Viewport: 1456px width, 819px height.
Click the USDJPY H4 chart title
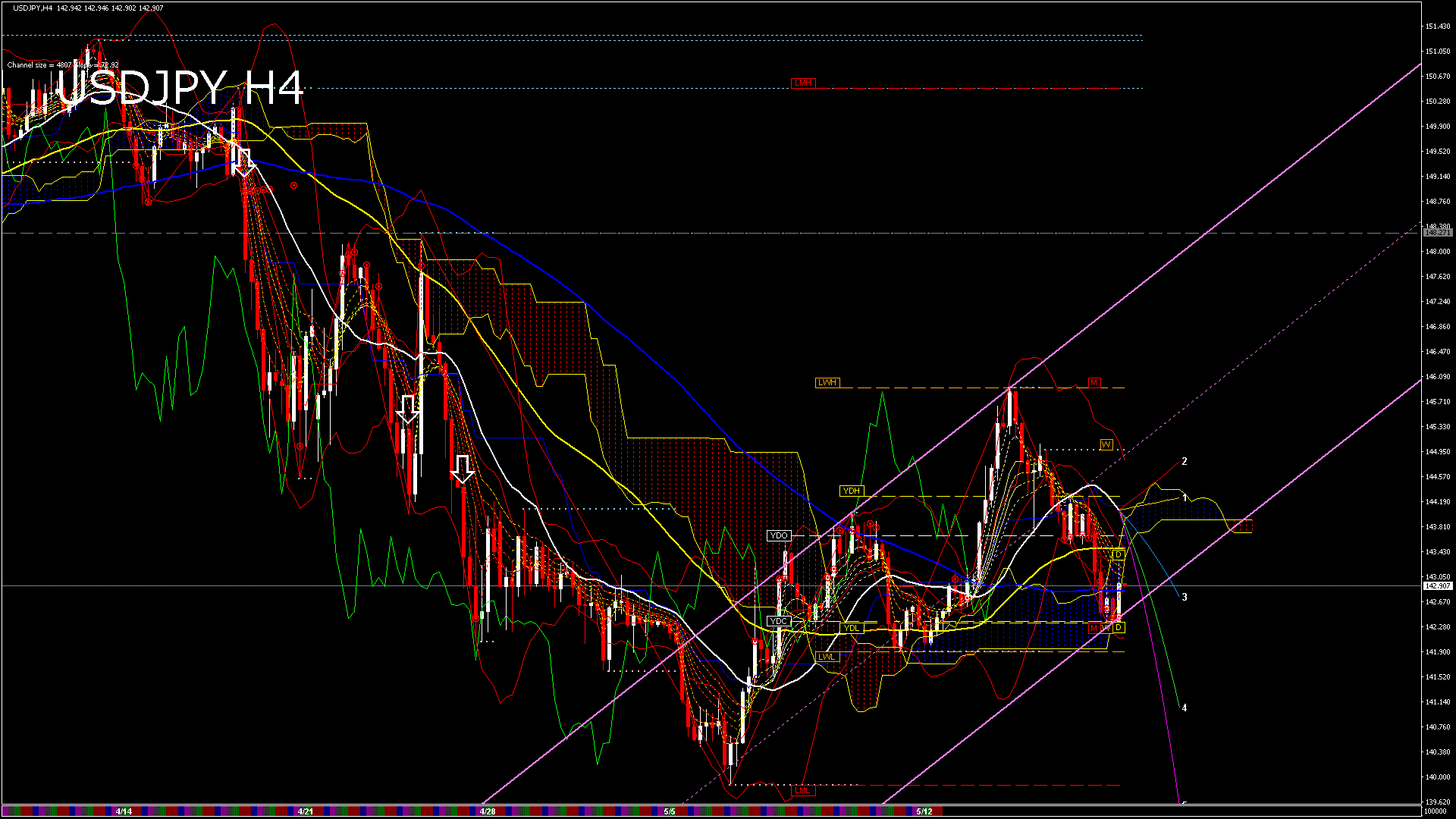180,88
